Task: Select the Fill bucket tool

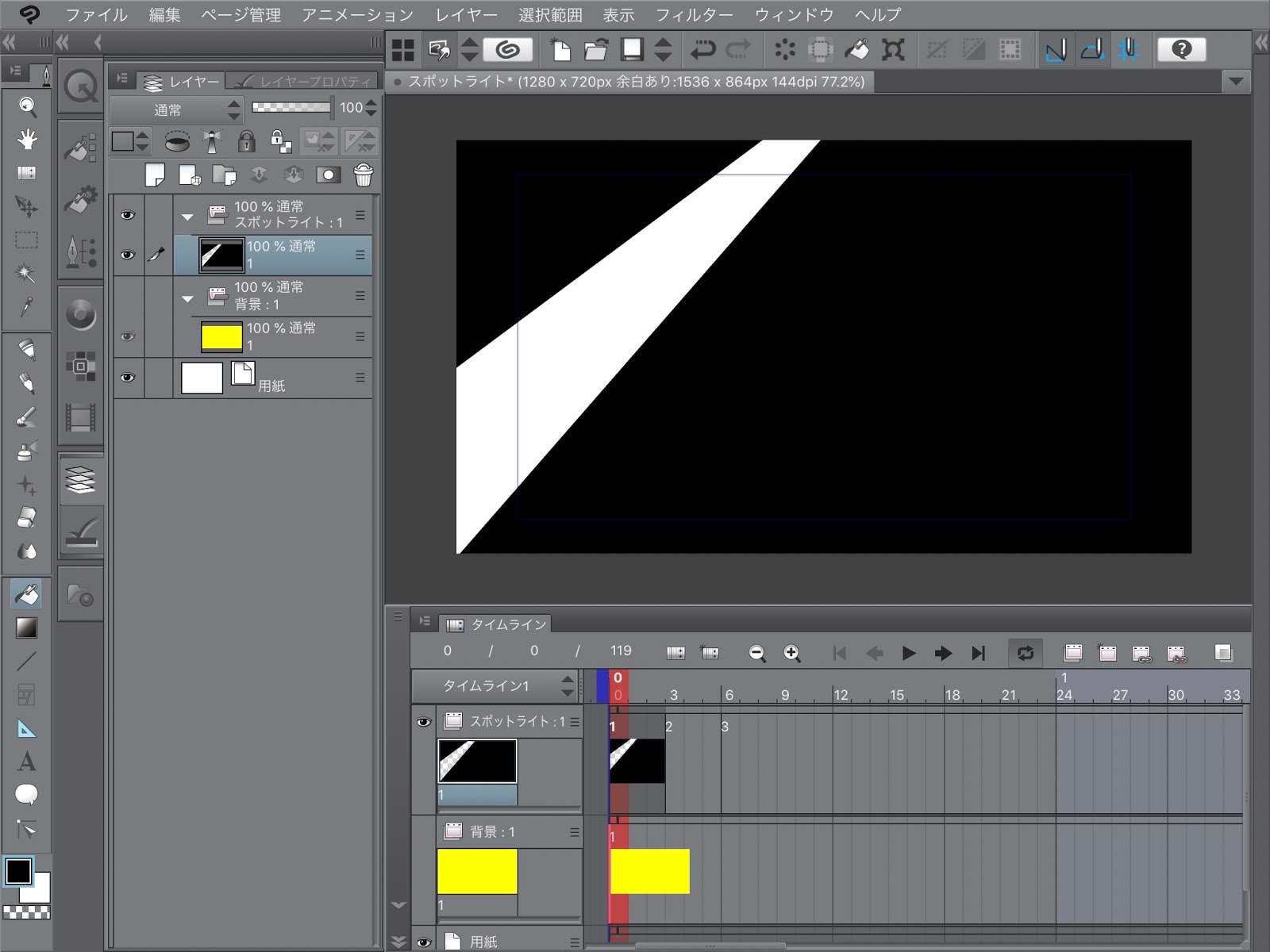Action: pos(27,594)
